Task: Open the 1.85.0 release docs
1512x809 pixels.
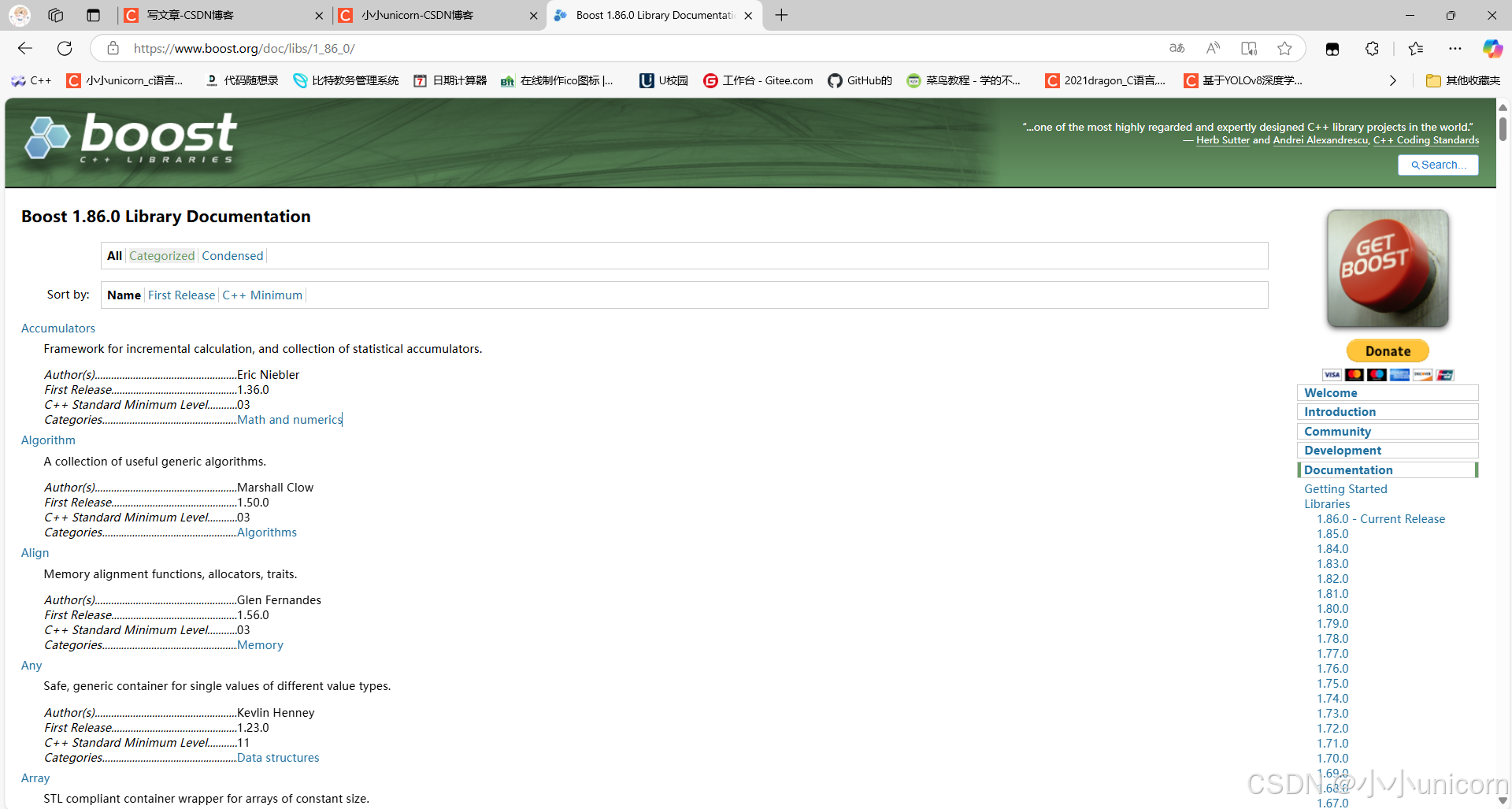Action: [x=1332, y=534]
